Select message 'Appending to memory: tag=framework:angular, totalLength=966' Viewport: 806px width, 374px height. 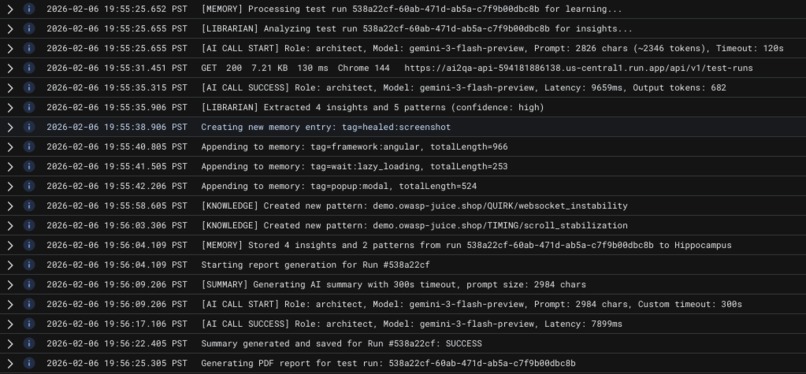coord(354,147)
